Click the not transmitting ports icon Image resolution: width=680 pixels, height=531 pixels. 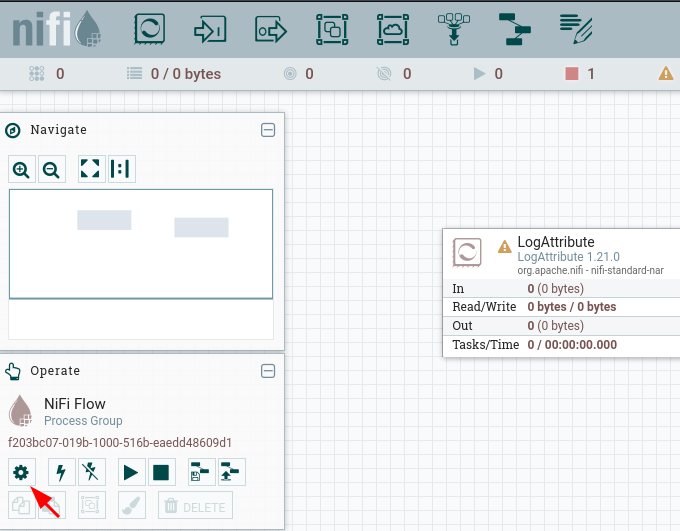[x=384, y=74]
